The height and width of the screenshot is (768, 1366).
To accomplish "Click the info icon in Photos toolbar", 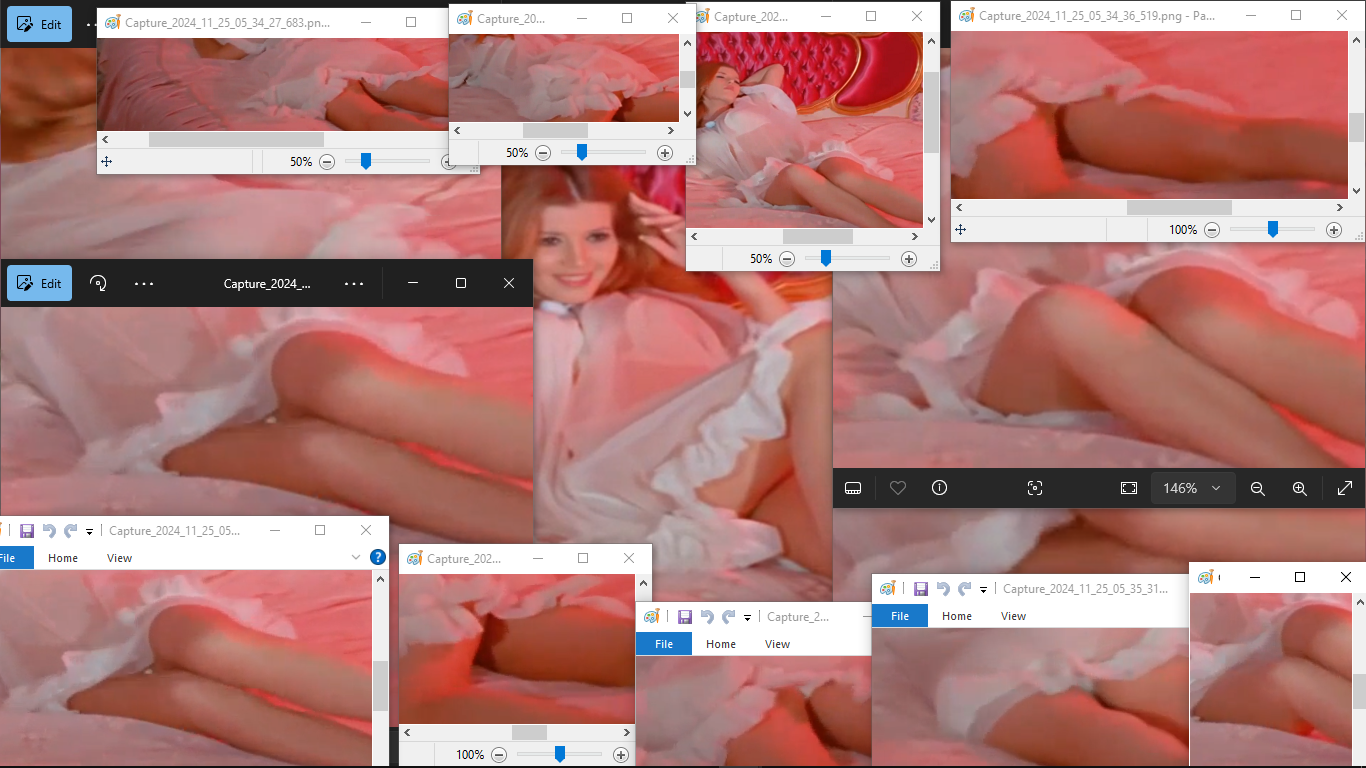I will click(x=939, y=488).
